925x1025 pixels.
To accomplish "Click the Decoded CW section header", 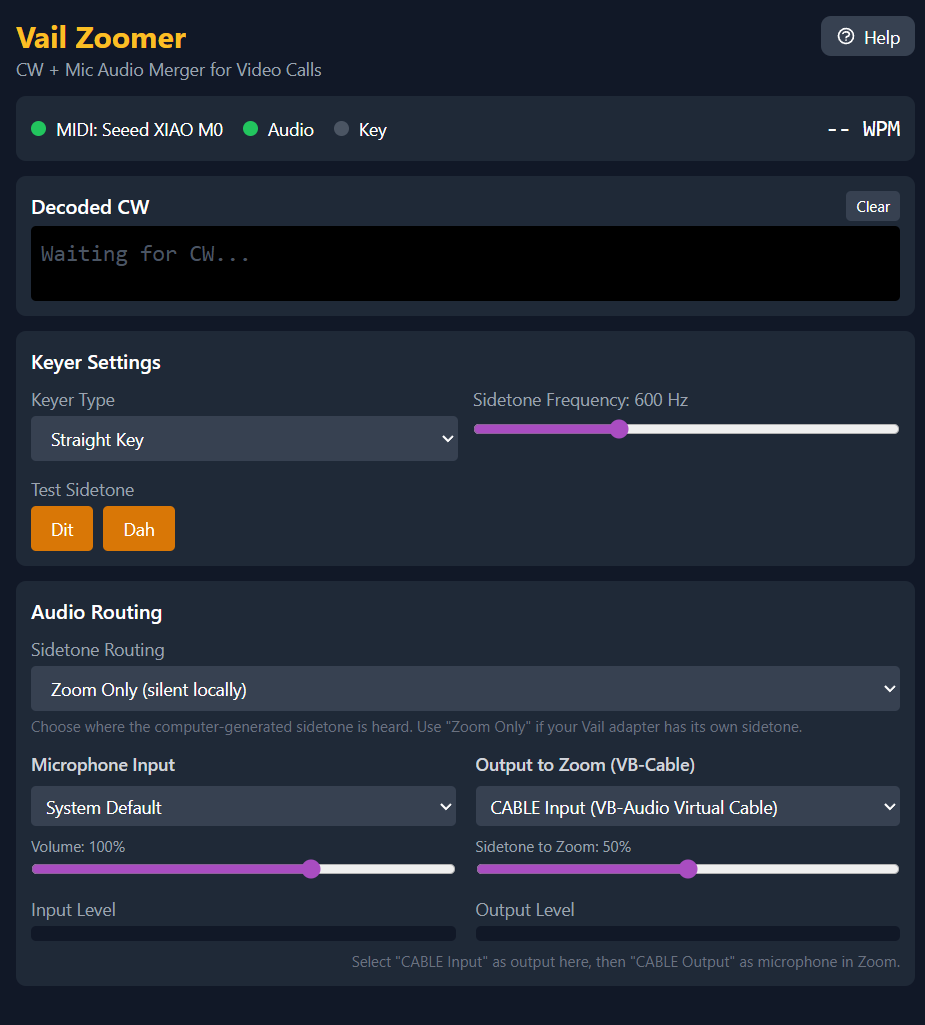I will pyautogui.click(x=90, y=207).
